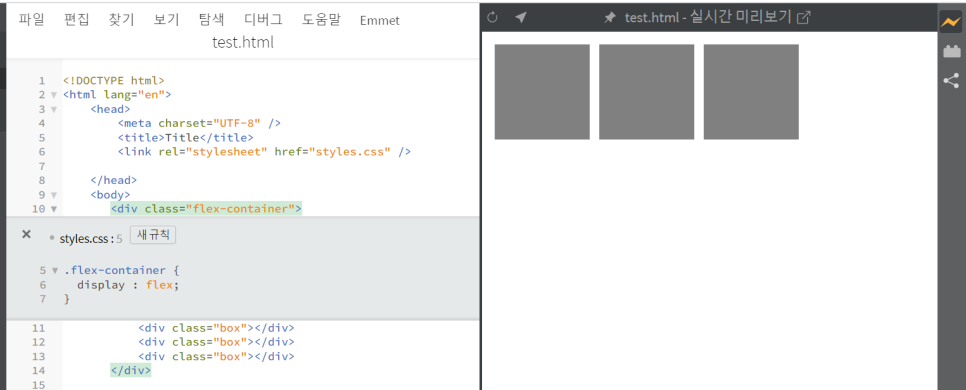Image resolution: width=966 pixels, height=390 pixels.
Task: Click the middle gray box in the preview
Action: (646, 92)
